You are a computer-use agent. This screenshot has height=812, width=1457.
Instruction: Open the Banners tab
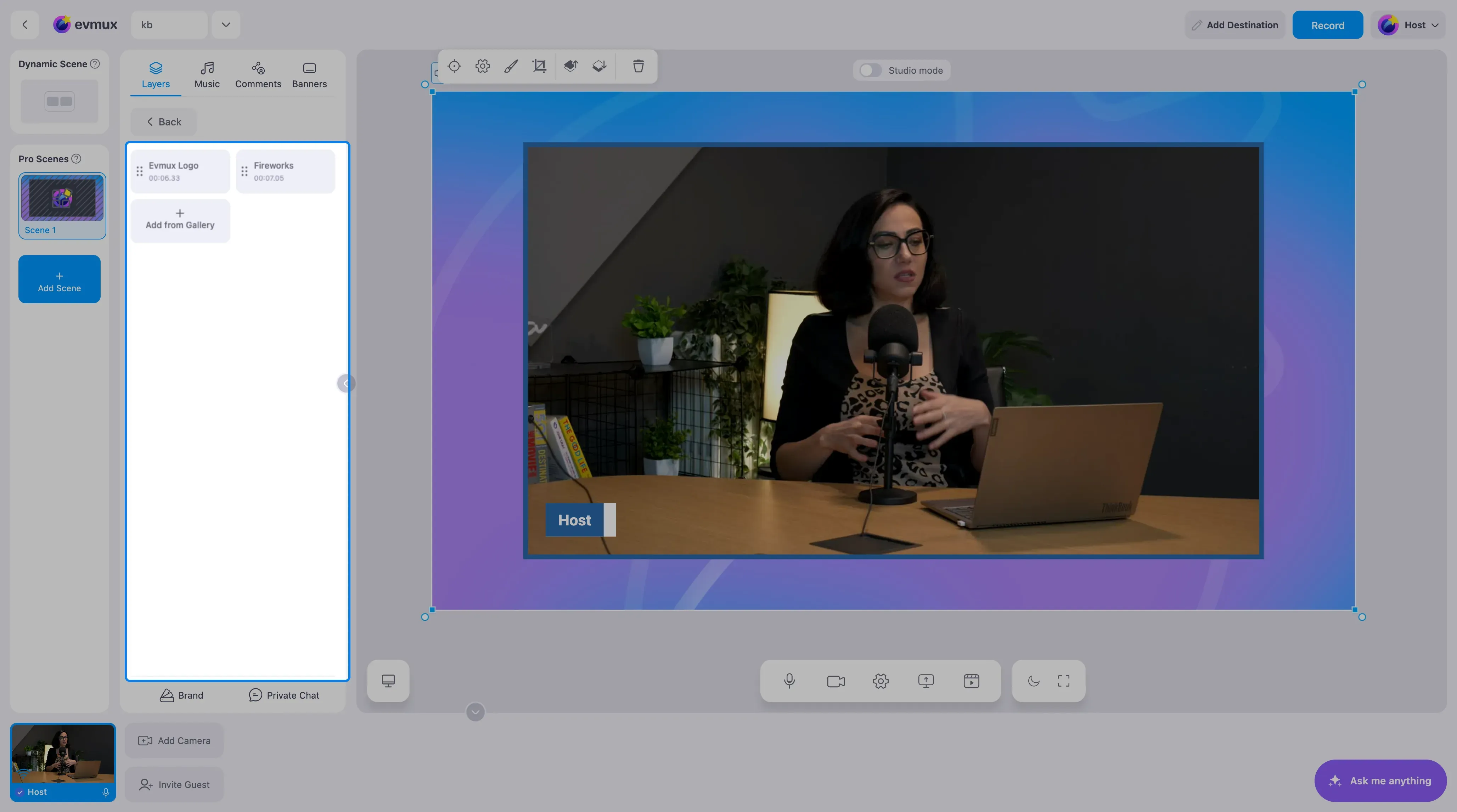[309, 75]
